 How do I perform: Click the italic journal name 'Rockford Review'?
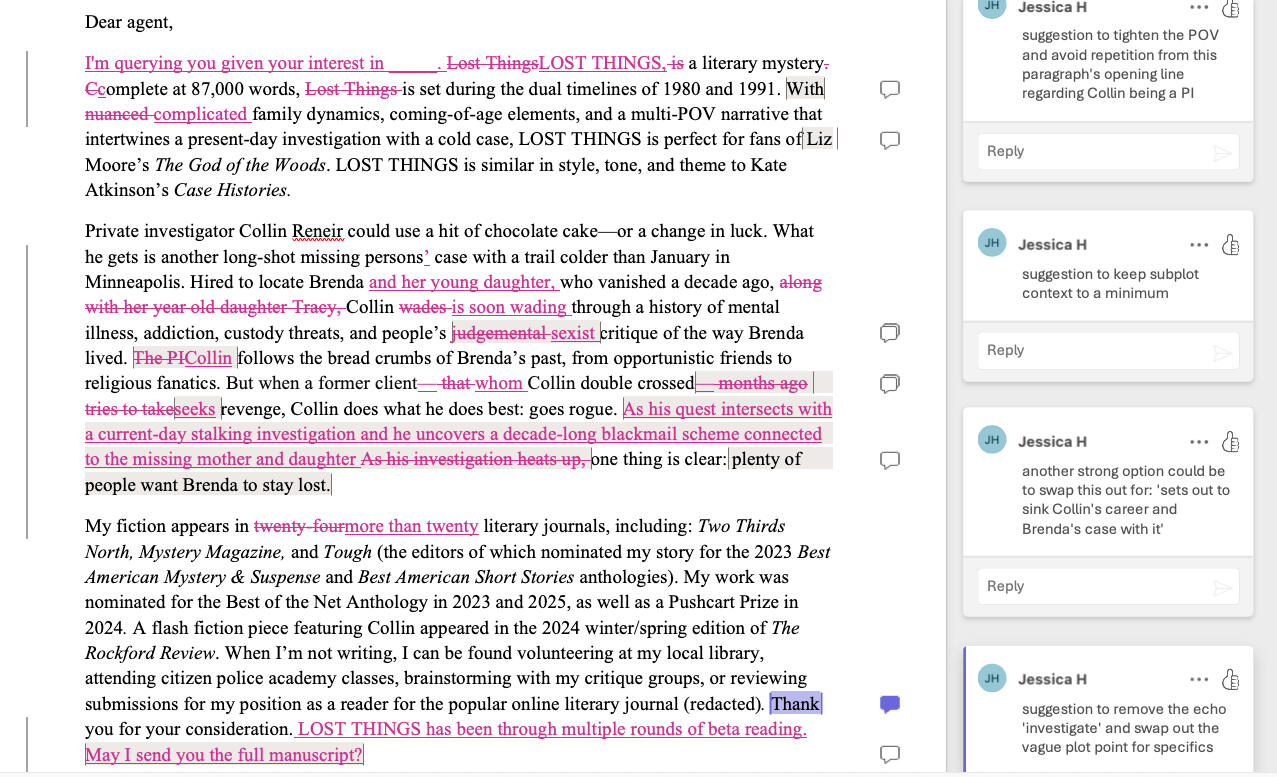point(150,653)
